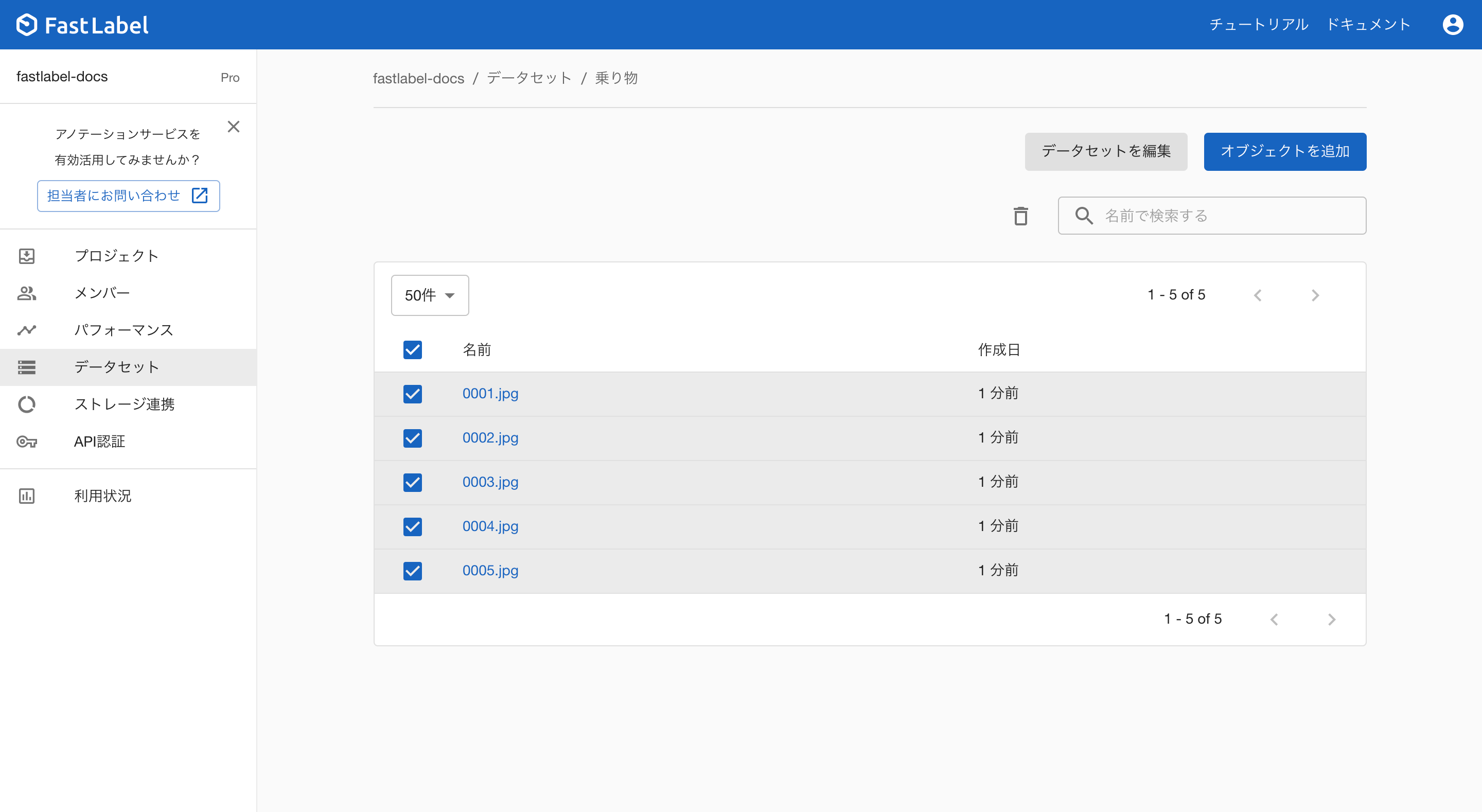
Task: Click the 1 分前 date in the 0005.jpg row
Action: pos(998,570)
